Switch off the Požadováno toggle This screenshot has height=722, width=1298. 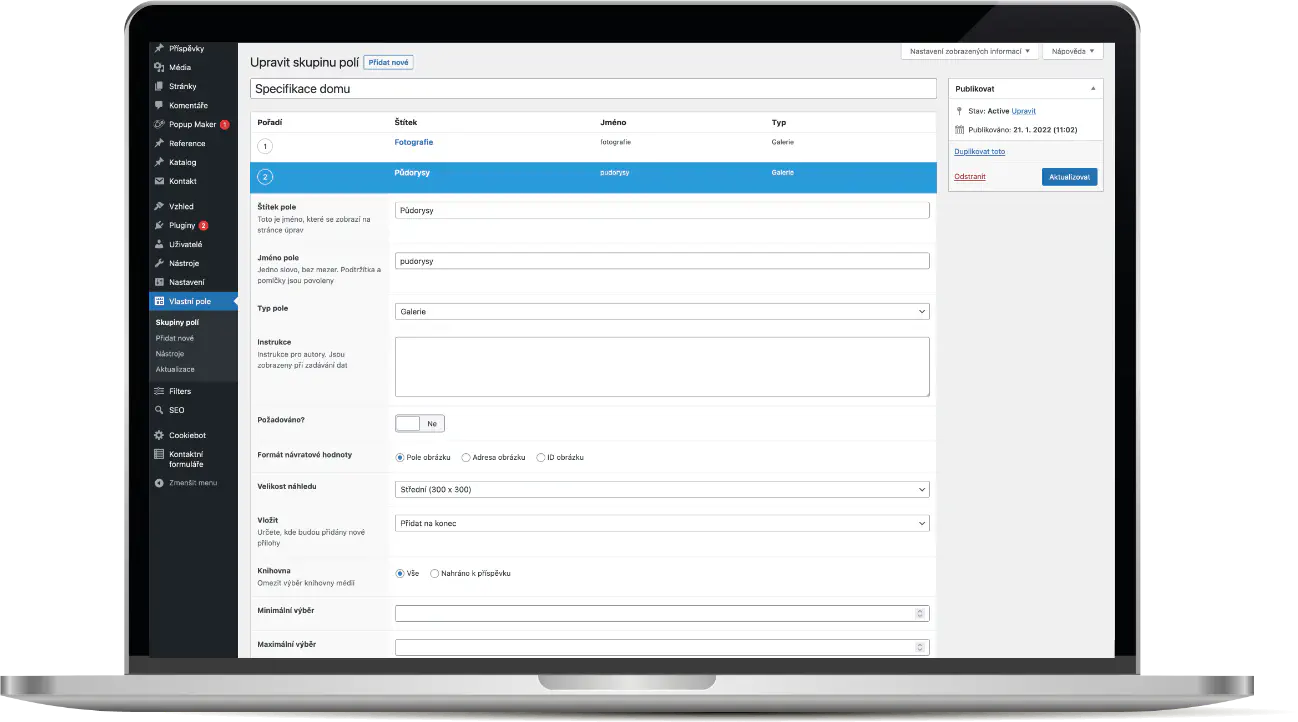pyautogui.click(x=419, y=423)
